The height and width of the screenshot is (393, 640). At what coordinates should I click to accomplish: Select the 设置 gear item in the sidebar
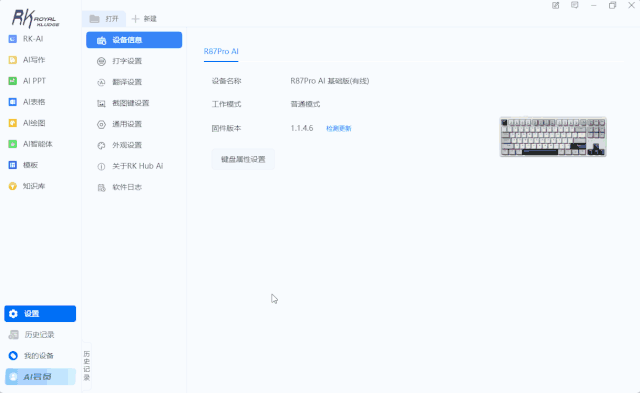point(40,313)
